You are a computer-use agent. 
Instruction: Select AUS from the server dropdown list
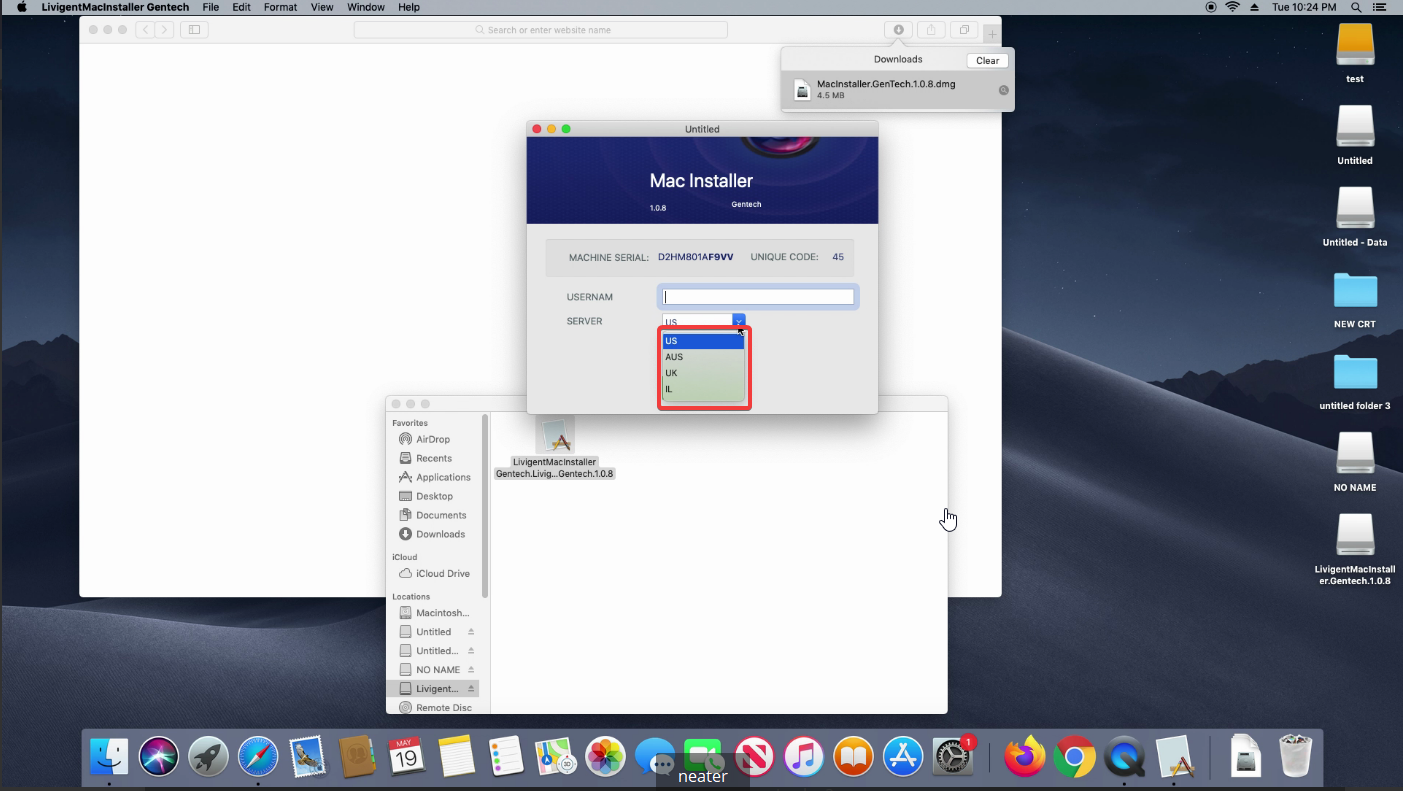pos(675,357)
